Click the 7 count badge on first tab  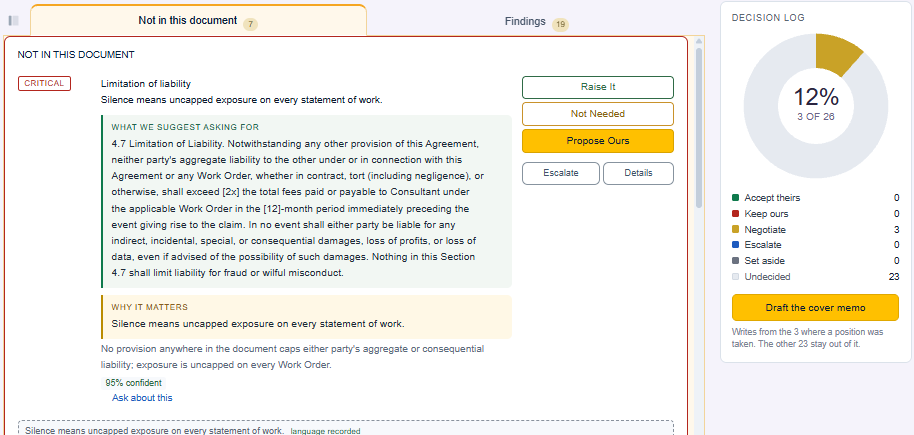coord(250,24)
